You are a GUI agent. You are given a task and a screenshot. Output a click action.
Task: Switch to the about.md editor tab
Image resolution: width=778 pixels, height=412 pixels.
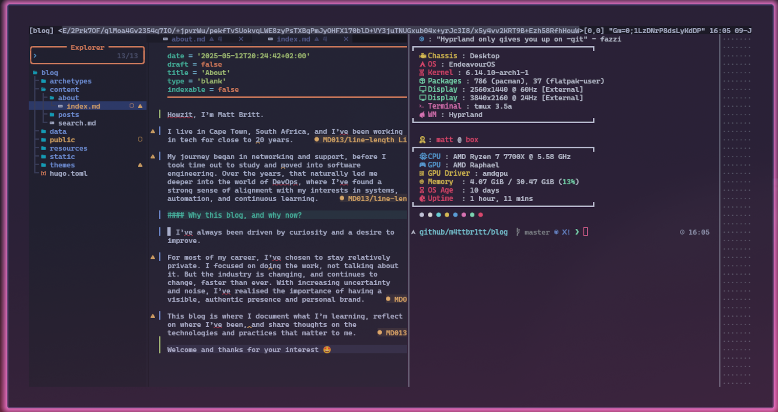click(x=188, y=38)
